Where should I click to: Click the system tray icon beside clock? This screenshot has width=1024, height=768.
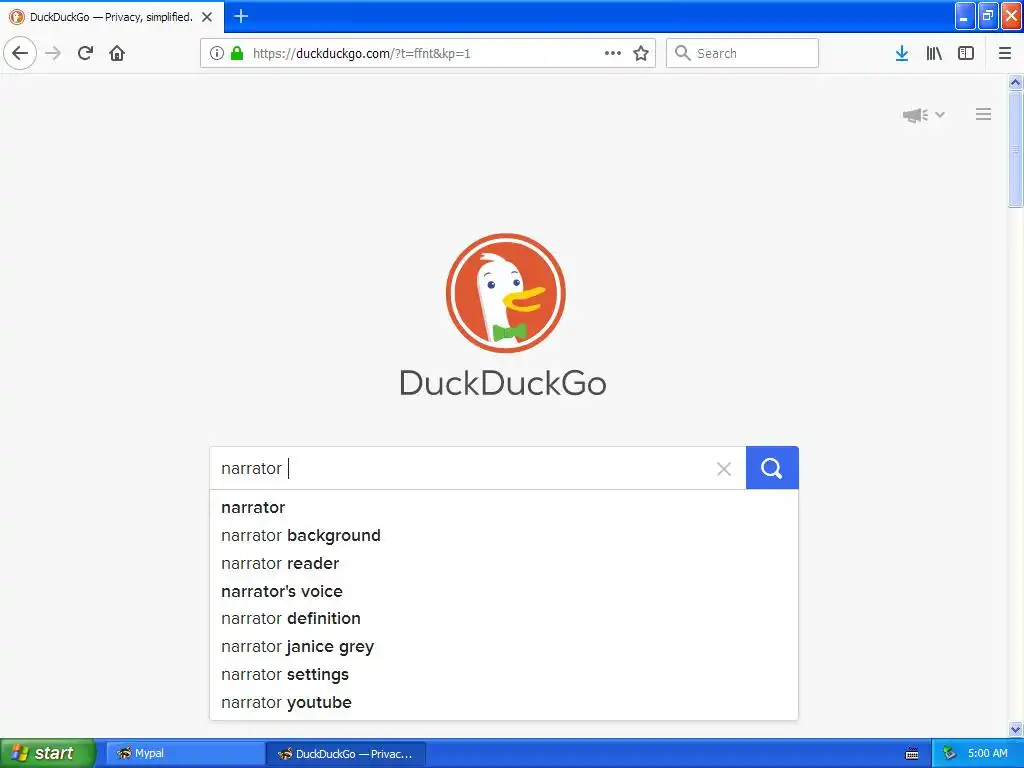tap(949, 753)
